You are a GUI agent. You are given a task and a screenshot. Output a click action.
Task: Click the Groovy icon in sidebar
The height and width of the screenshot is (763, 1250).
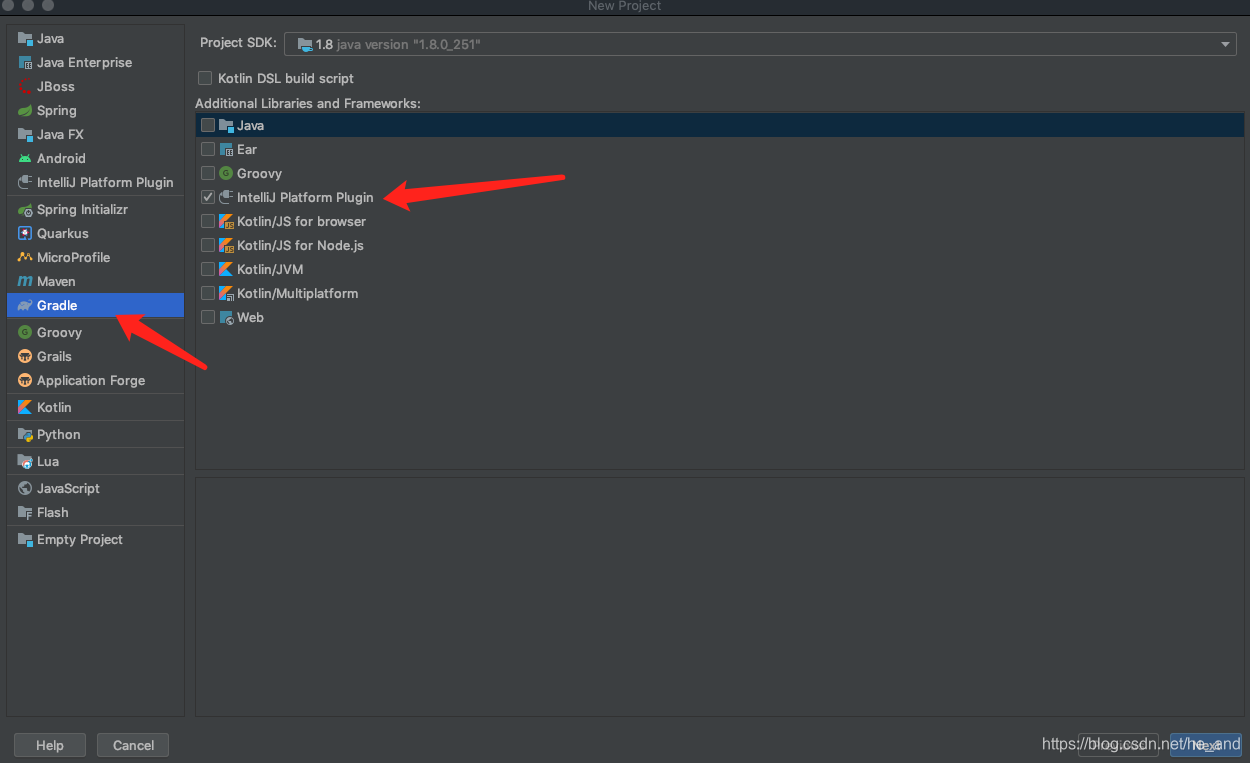point(25,332)
